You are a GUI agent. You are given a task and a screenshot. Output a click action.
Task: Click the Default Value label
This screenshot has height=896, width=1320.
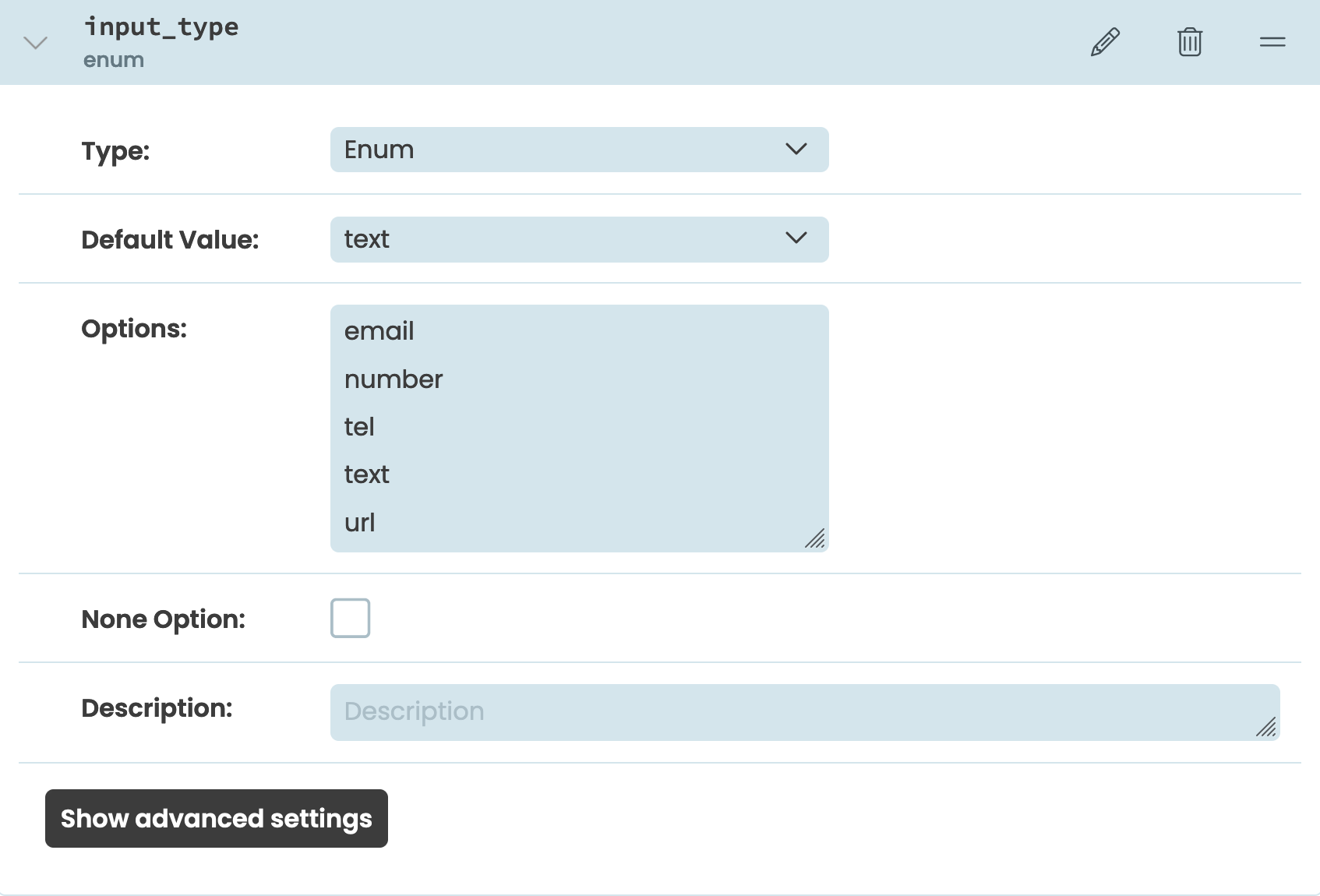[x=170, y=239]
